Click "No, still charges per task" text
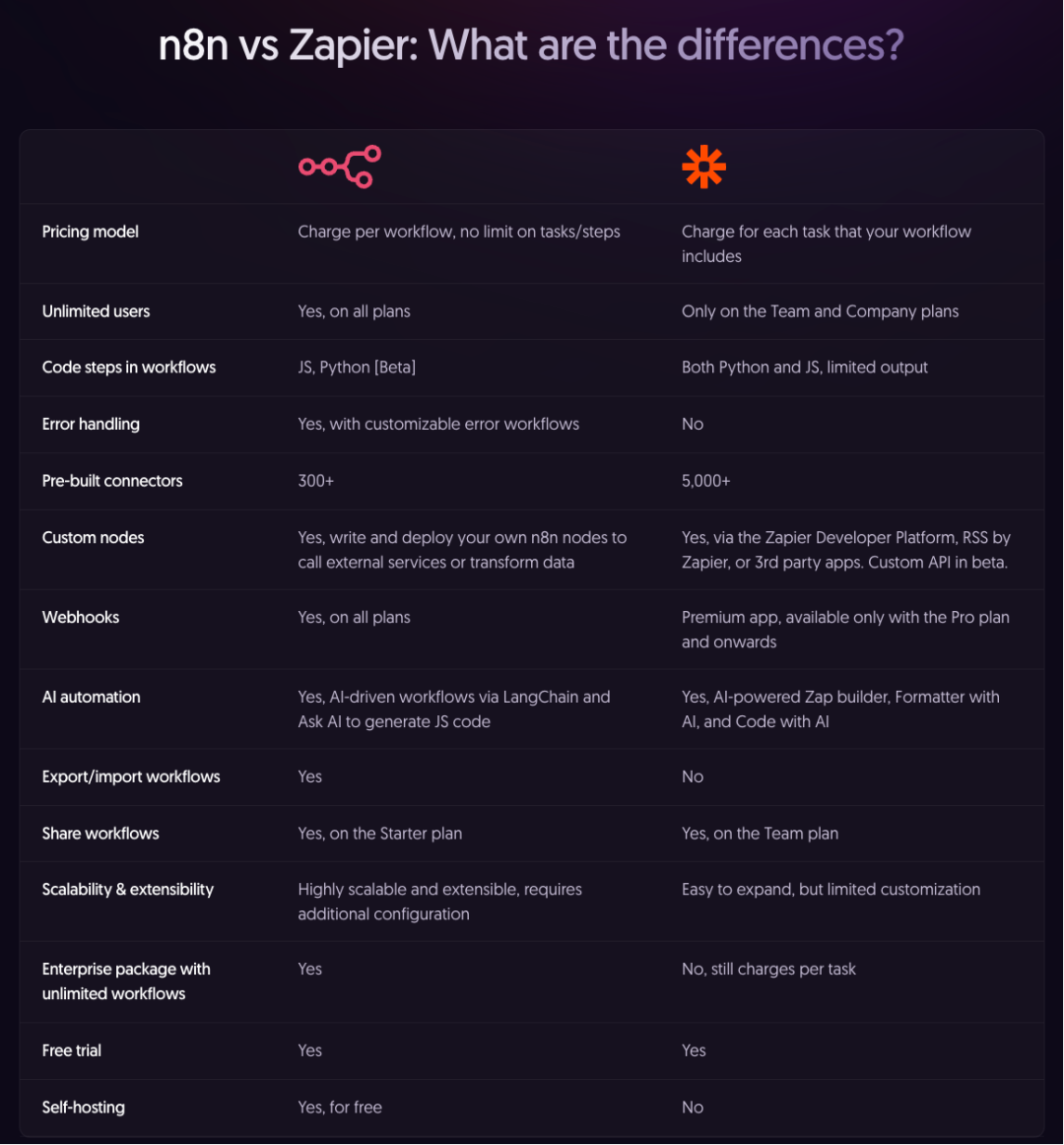The image size is (1064, 1145). click(768, 969)
